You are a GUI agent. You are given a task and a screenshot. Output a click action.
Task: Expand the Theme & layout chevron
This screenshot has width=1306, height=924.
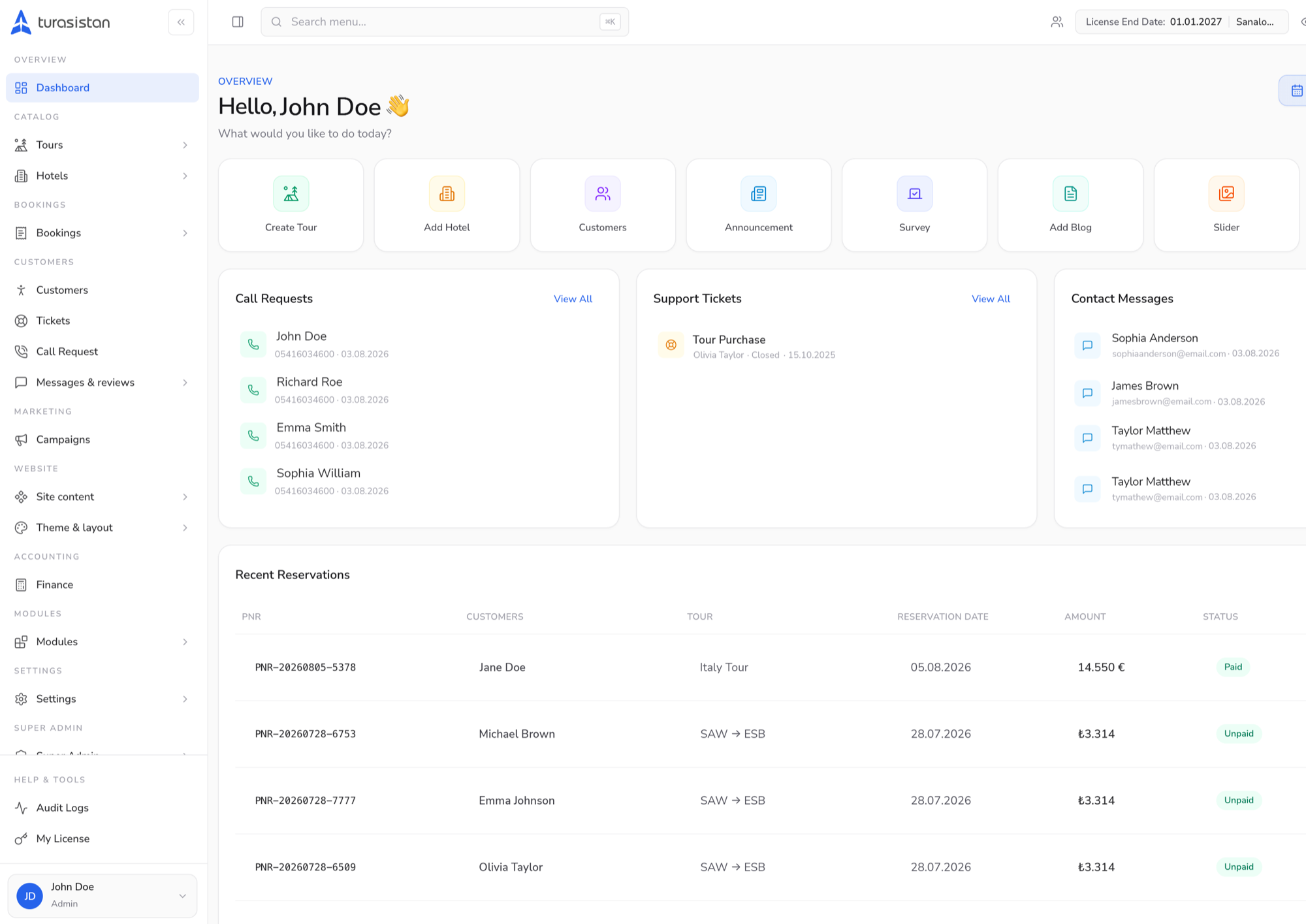185,528
